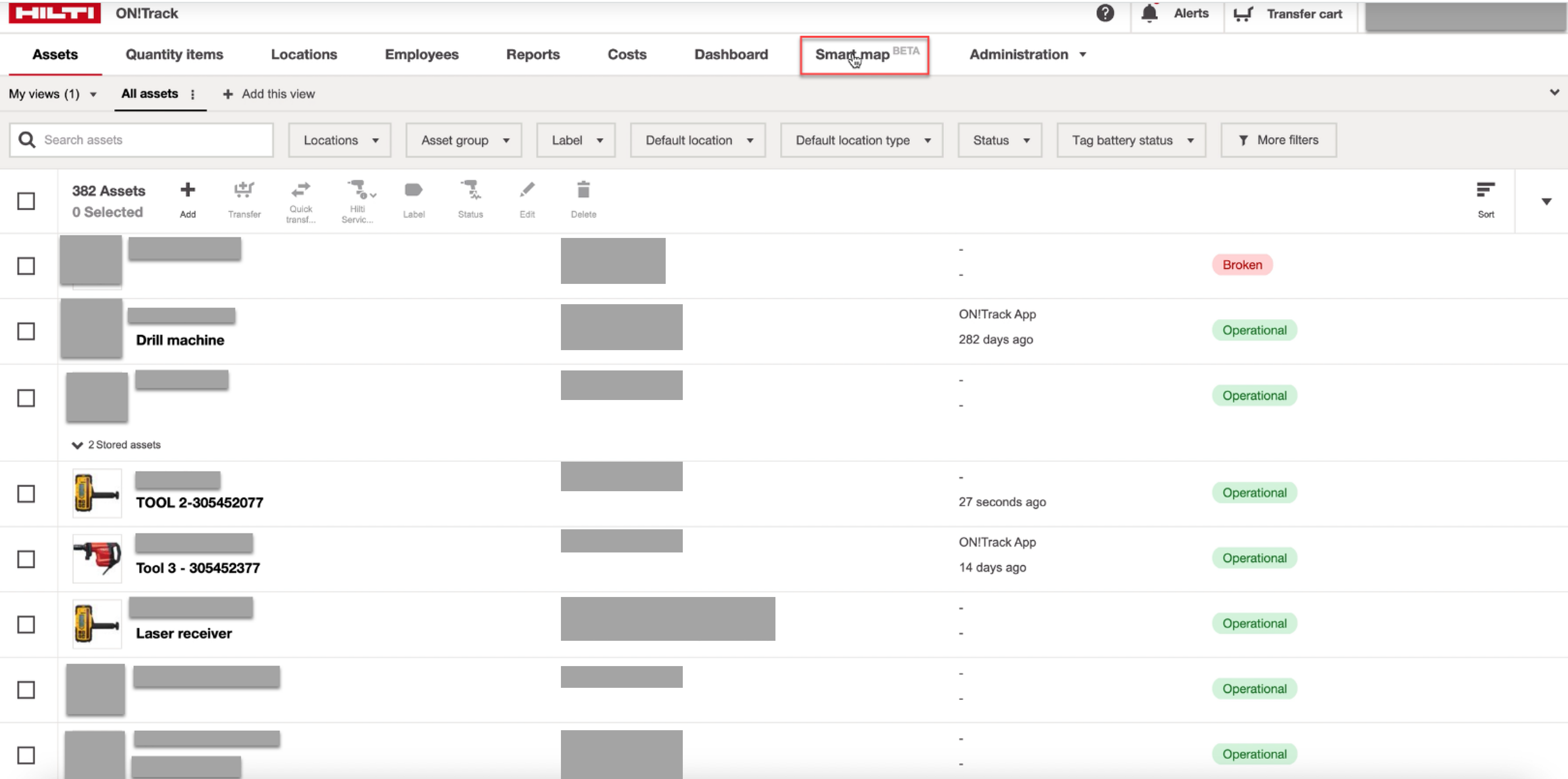Select the Broken asset row checkbox
This screenshot has height=779, width=1568.
coord(26,266)
